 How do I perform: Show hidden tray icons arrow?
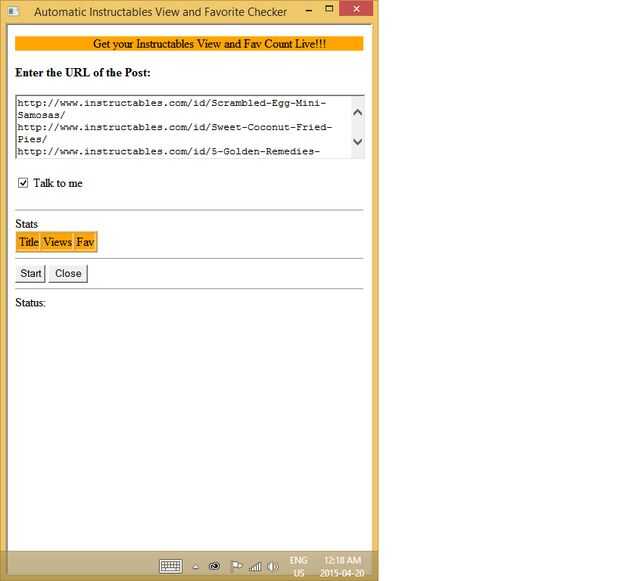[195, 567]
